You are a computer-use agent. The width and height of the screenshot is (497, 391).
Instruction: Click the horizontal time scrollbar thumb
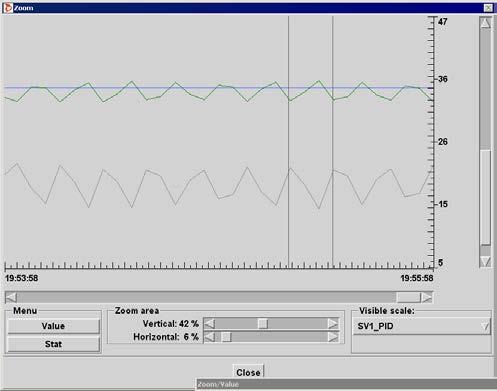[x=408, y=297]
